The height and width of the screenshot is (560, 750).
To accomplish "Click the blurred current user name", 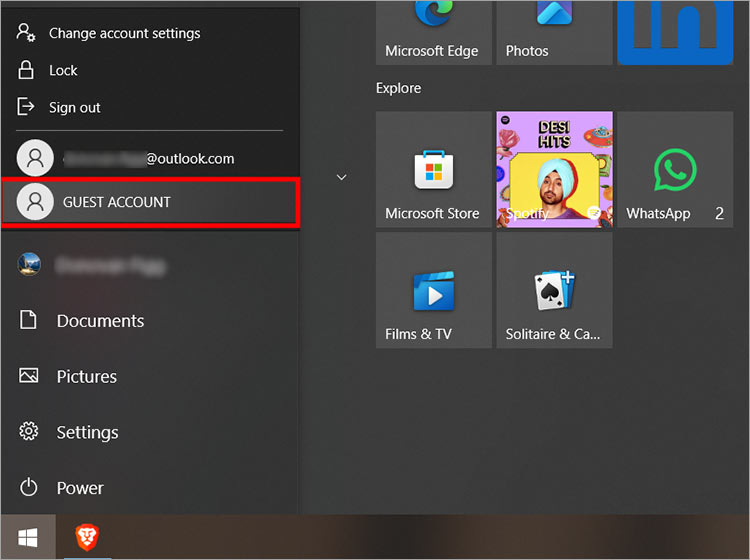I will click(x=111, y=265).
